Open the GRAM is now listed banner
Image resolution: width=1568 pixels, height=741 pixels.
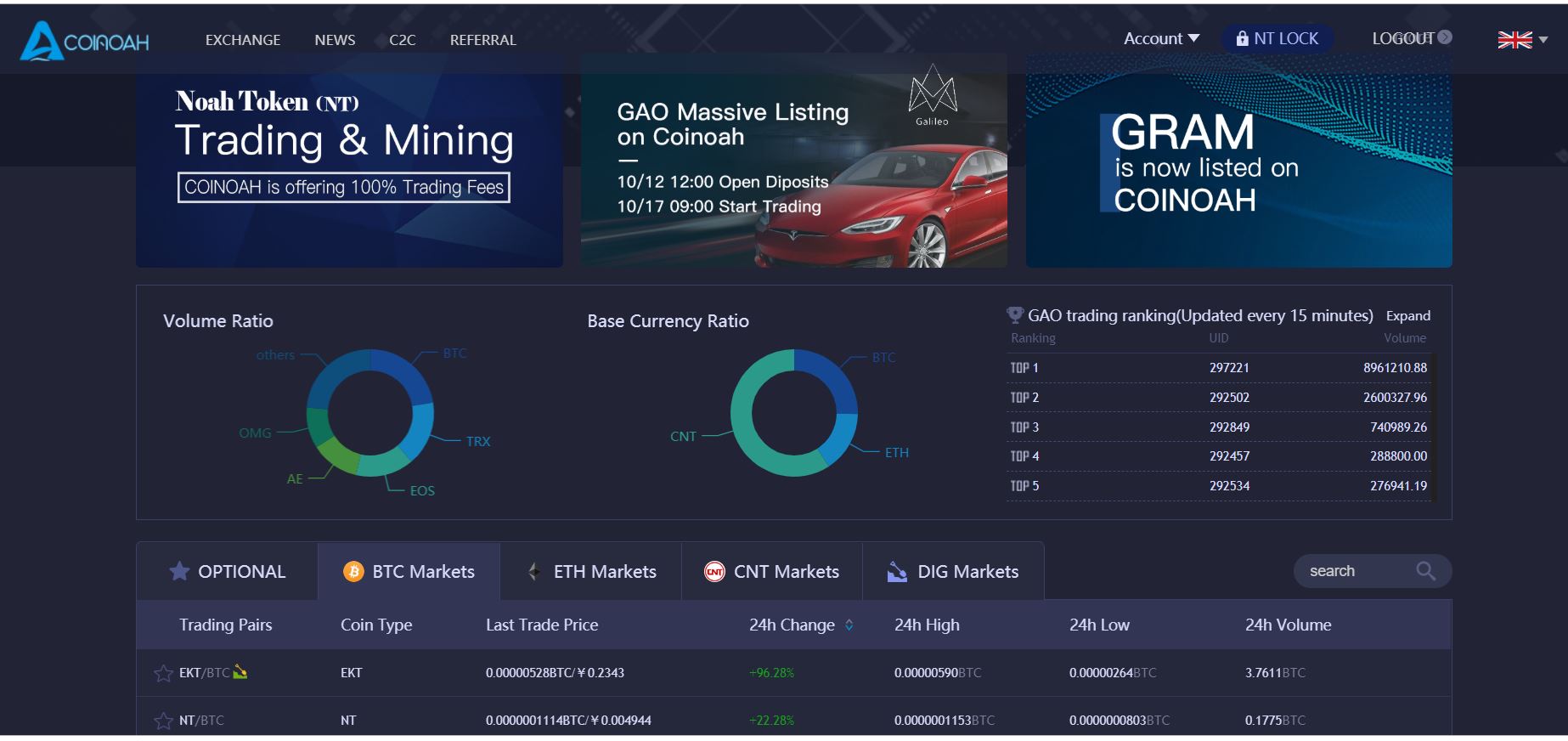coord(1239,161)
